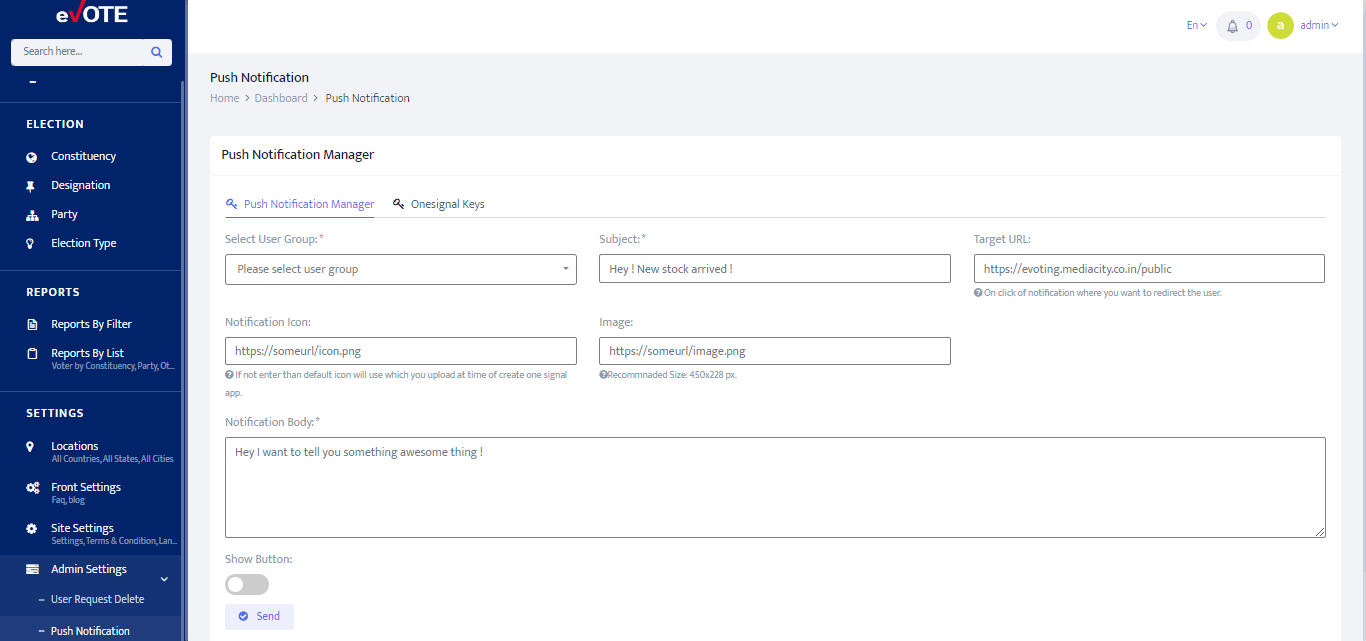Open User Request Delete from sidebar
Screen dimensions: 1366x641
click(x=97, y=599)
